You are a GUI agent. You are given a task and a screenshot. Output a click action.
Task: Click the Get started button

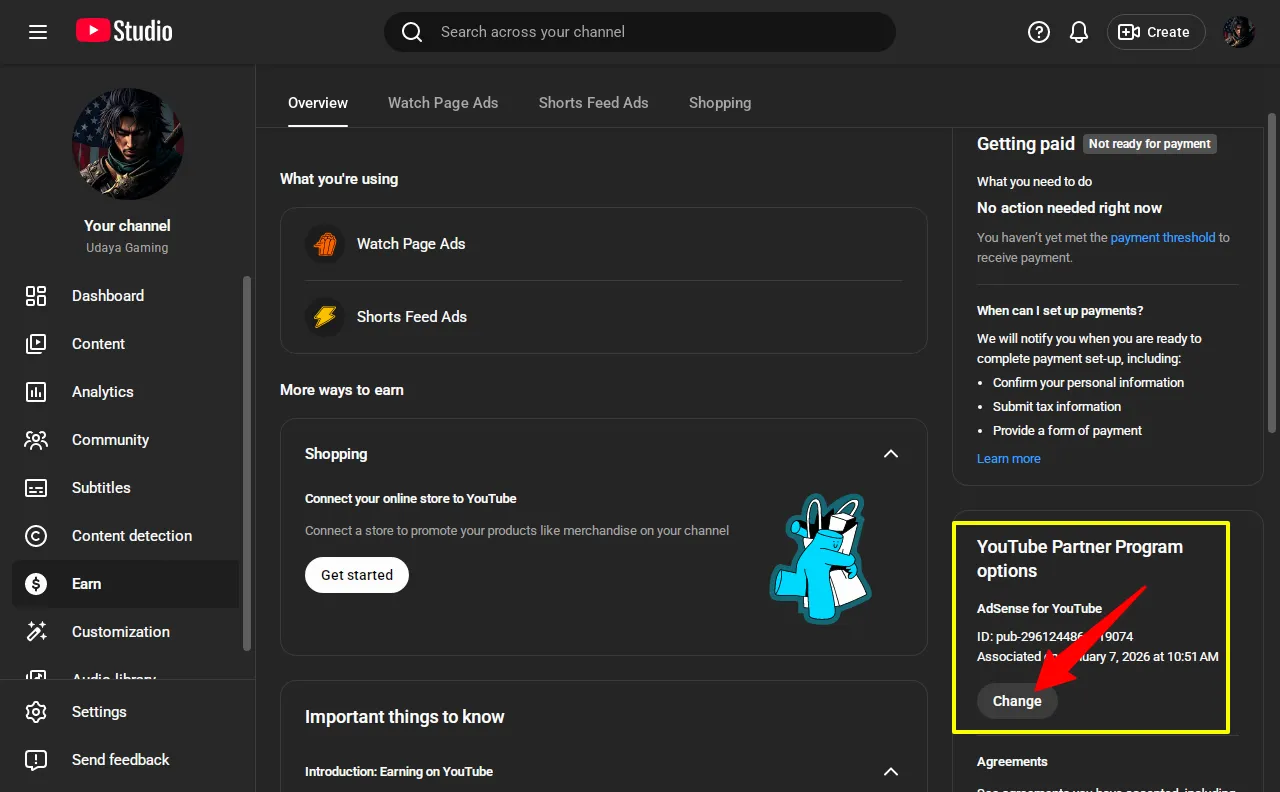pyautogui.click(x=357, y=575)
